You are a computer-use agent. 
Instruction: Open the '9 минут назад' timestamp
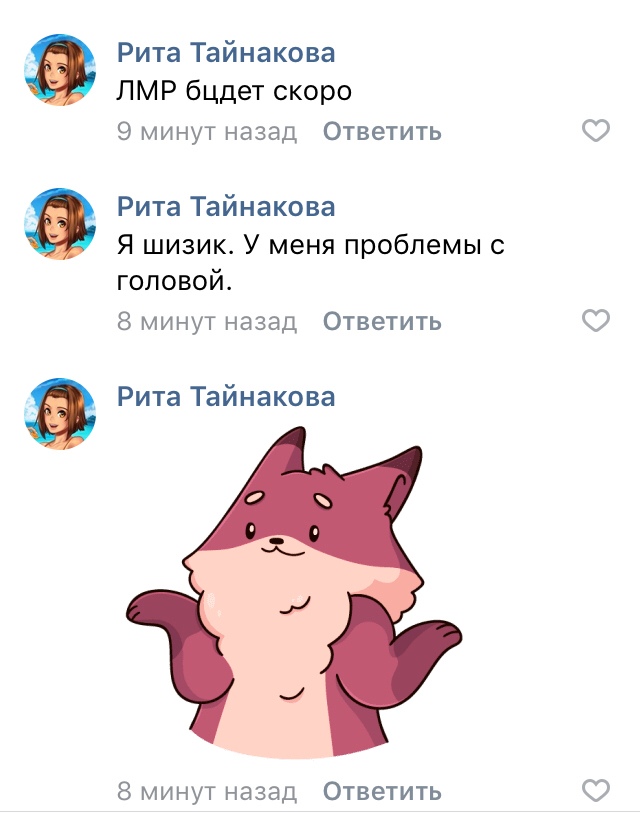point(207,131)
